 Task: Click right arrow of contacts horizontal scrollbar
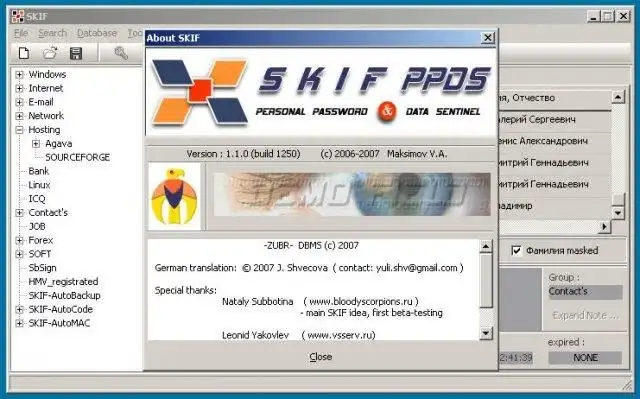[604, 226]
